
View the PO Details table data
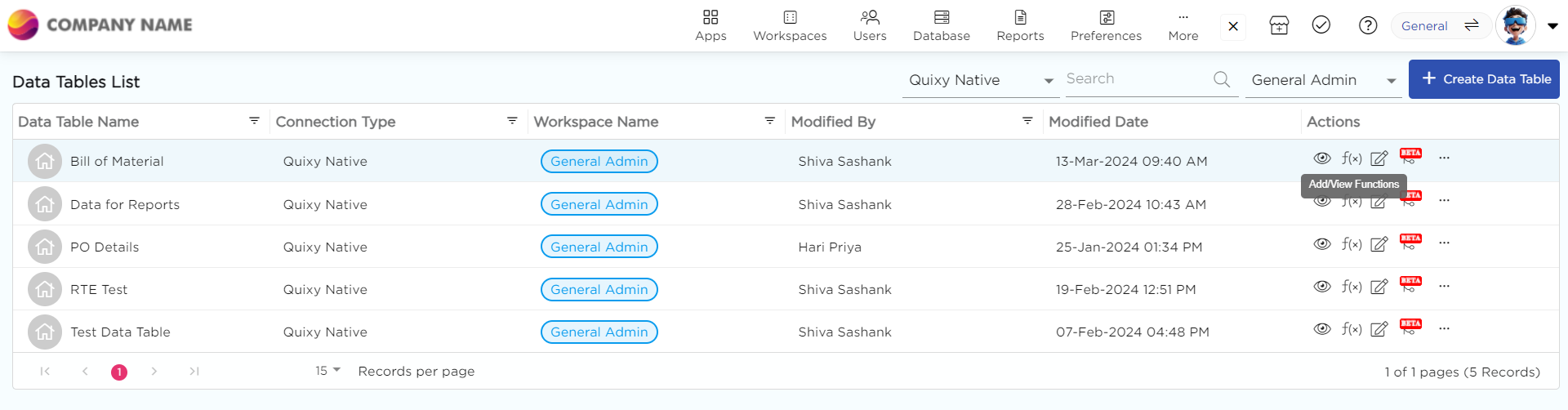(x=1322, y=243)
